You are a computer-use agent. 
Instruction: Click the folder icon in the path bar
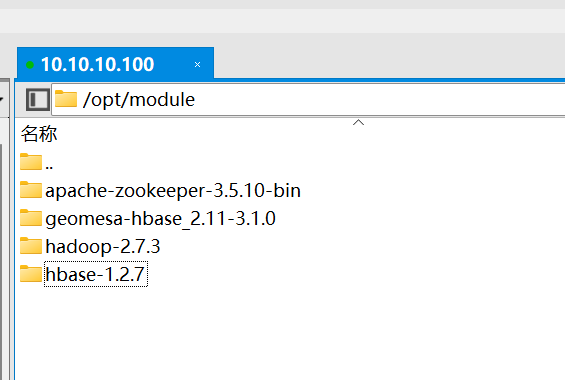[66, 99]
